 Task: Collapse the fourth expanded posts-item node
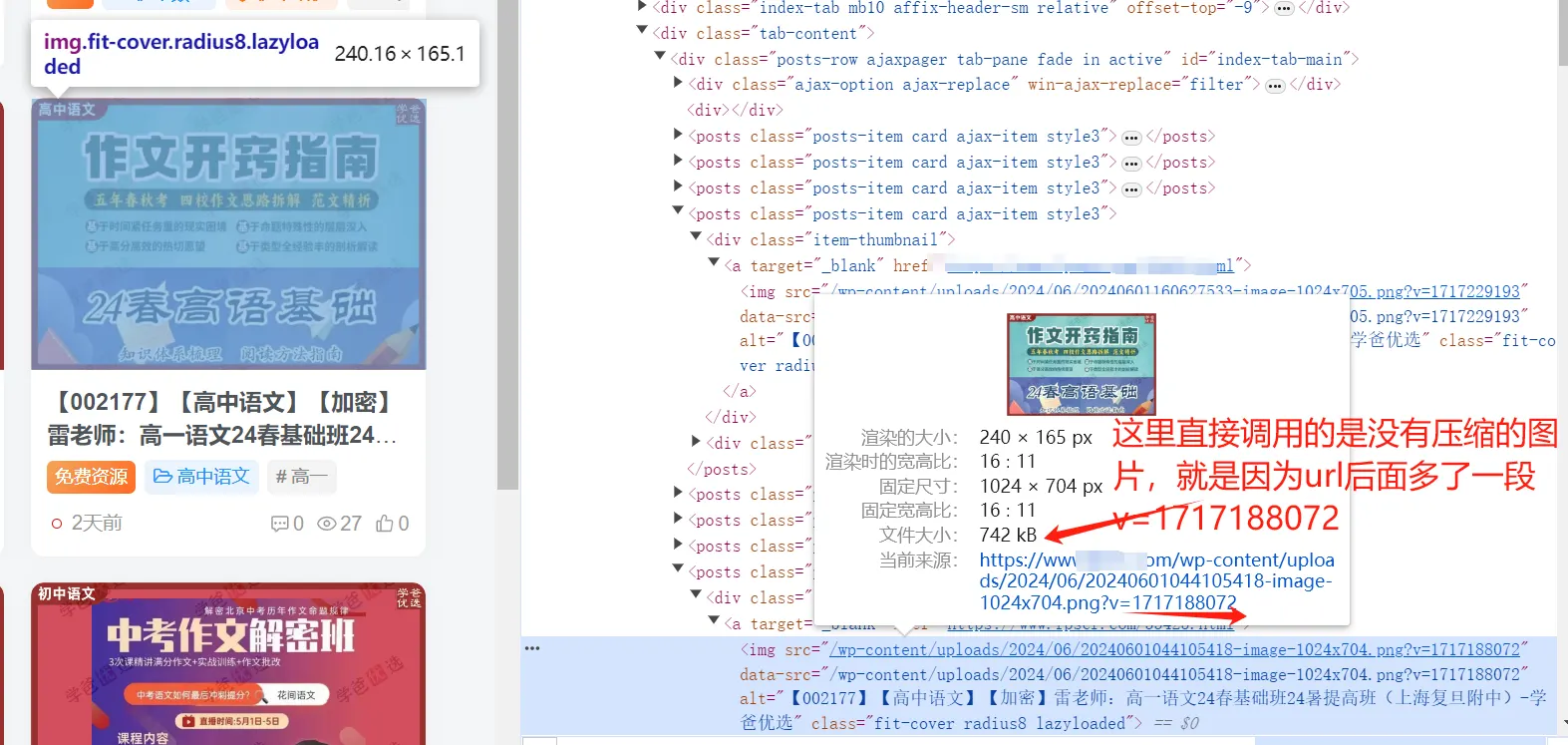tap(678, 212)
